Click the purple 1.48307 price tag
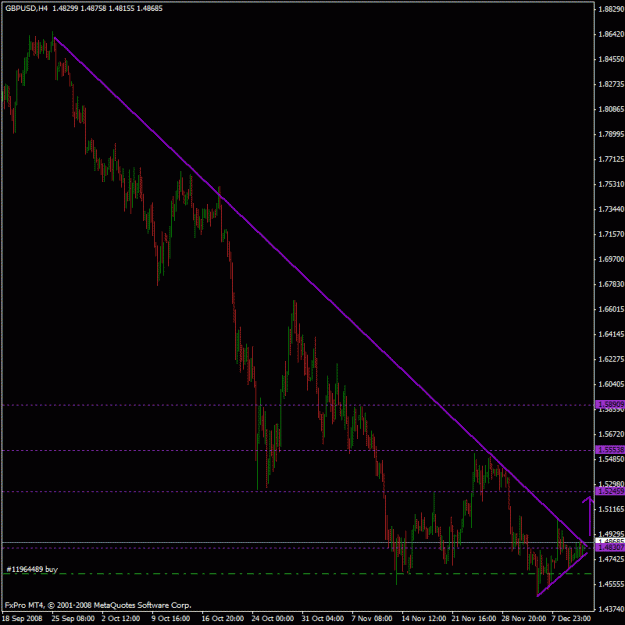Screen dimensions: 625x625 click(x=610, y=548)
